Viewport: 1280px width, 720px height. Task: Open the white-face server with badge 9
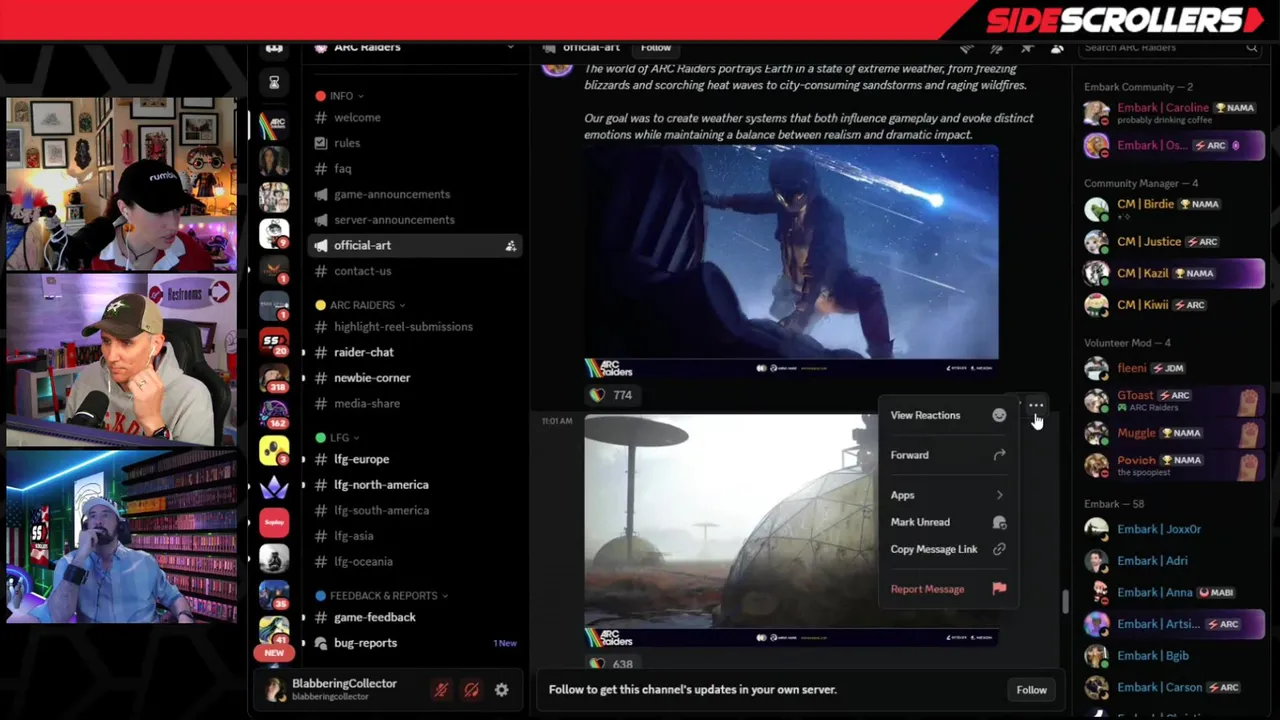click(274, 233)
